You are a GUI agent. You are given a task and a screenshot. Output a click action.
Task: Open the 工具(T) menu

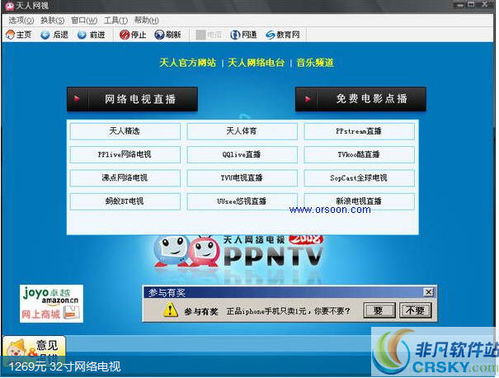point(116,20)
